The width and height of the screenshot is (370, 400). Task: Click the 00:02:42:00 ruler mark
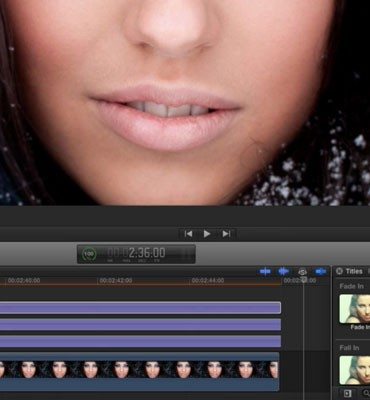(116, 281)
